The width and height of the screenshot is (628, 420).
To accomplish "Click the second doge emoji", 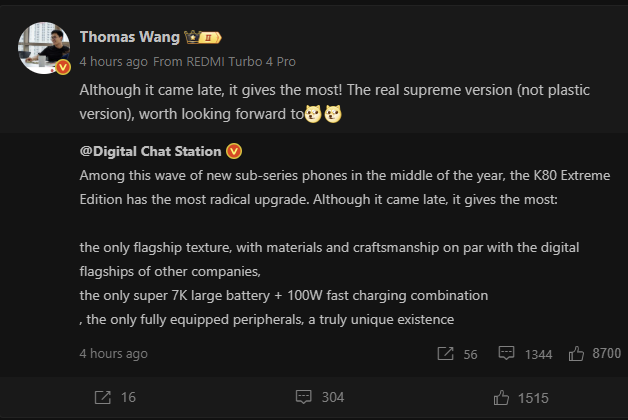I will [x=334, y=114].
